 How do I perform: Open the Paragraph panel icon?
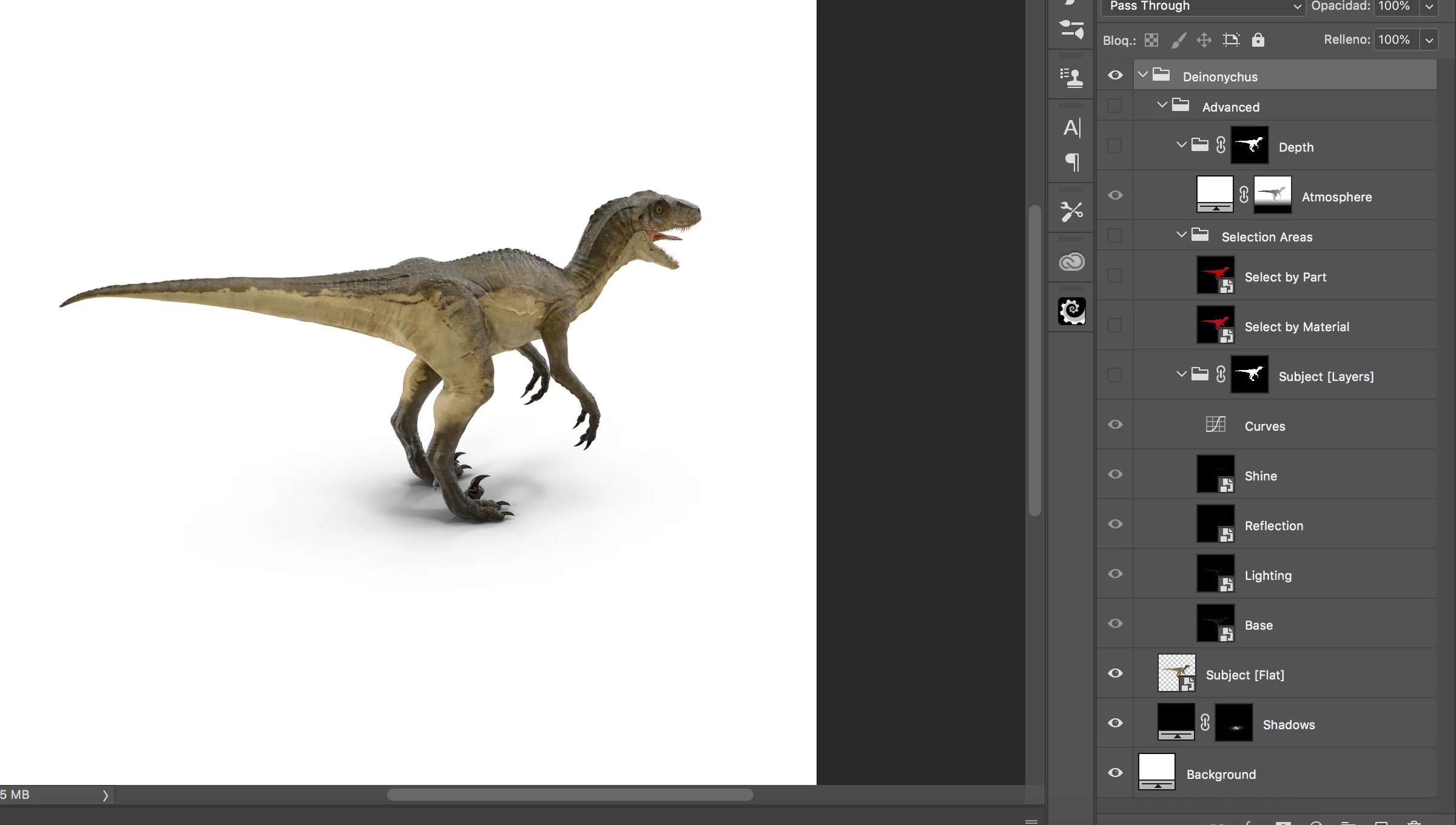coord(1071,162)
